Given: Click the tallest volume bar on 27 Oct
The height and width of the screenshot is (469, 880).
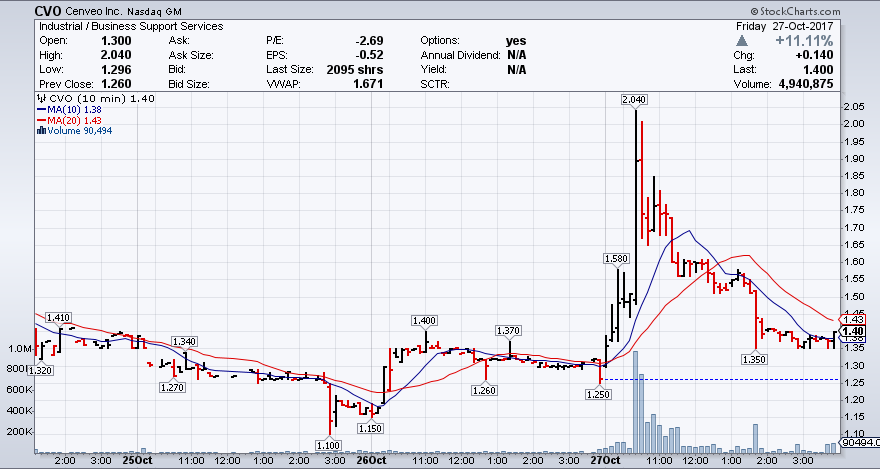Looking at the screenshot, I should 637,402.
